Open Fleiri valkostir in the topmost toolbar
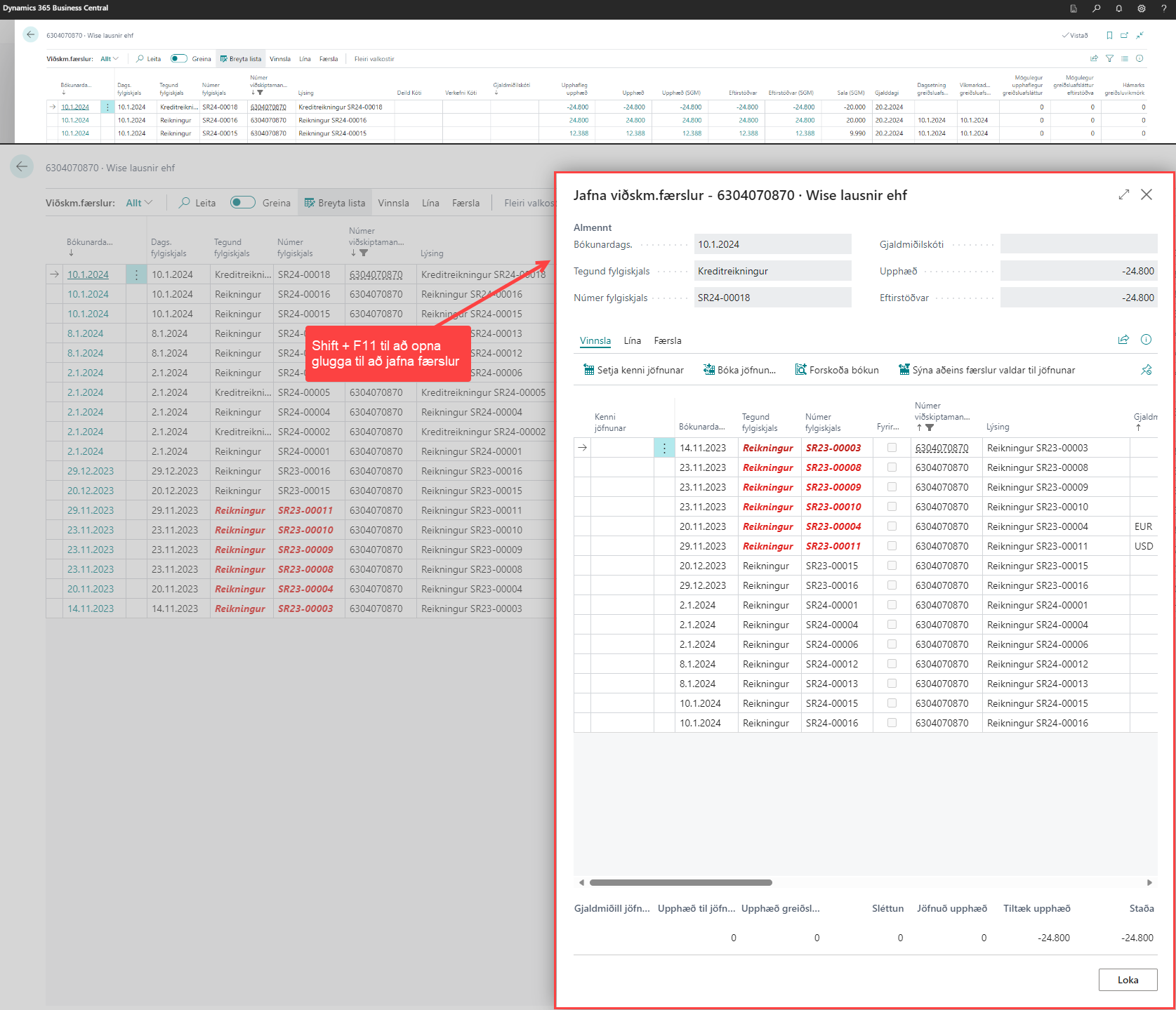 pyautogui.click(x=374, y=59)
